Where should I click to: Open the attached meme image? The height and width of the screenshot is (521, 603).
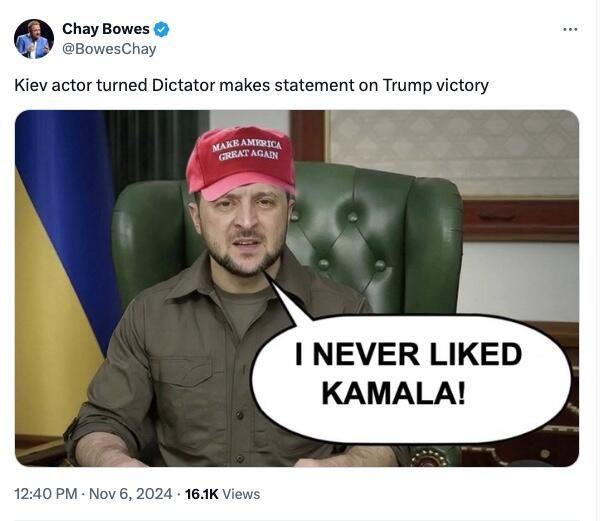click(x=297, y=288)
